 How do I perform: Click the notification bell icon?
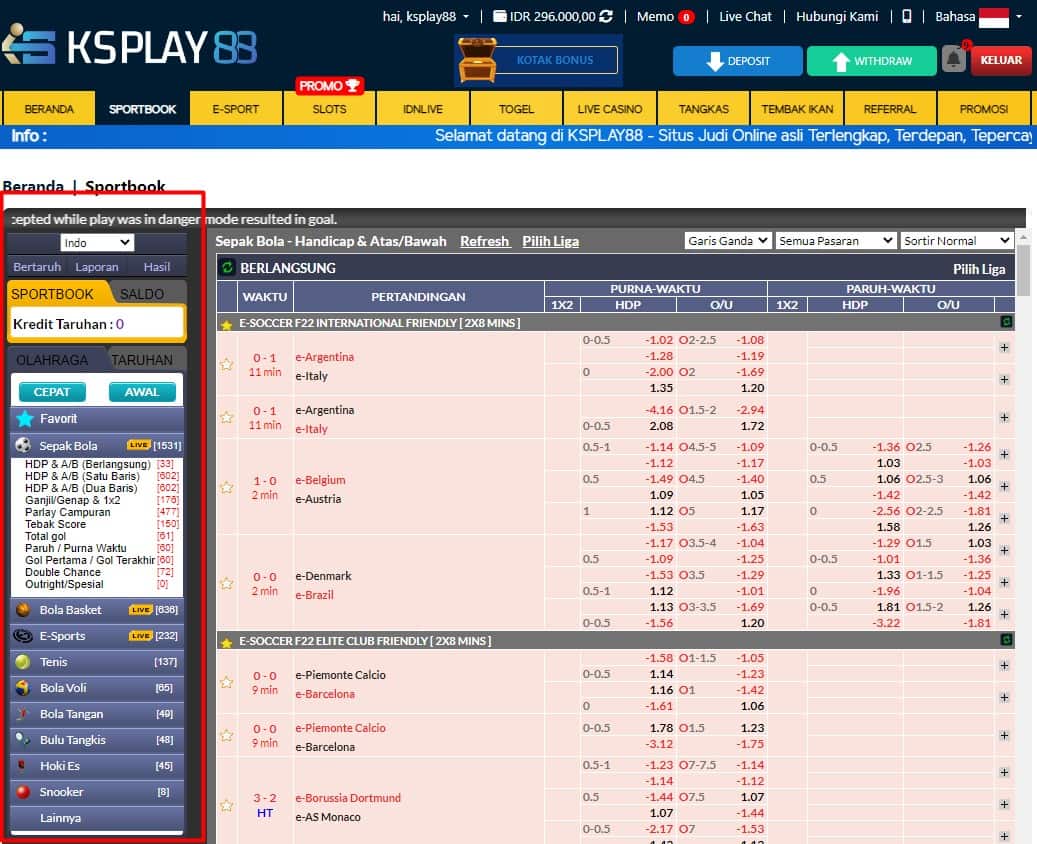coord(953,60)
